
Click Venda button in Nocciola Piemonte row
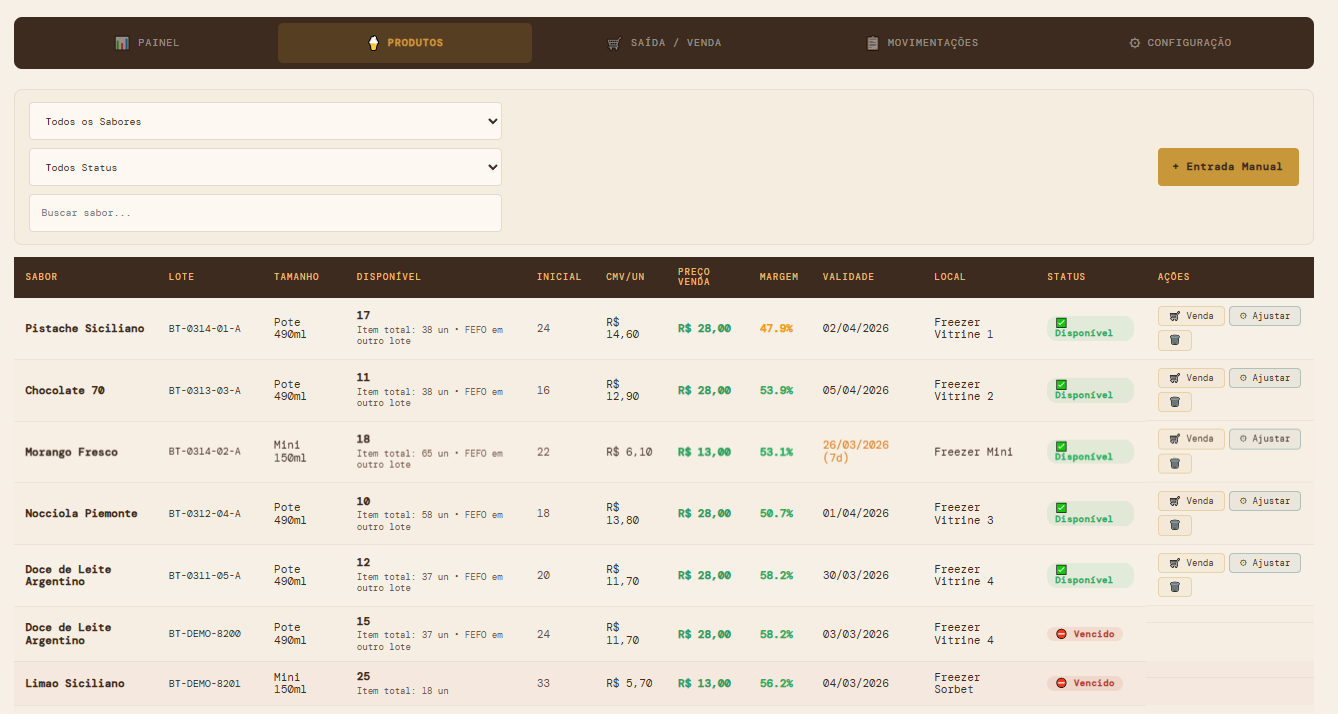[x=1190, y=501]
